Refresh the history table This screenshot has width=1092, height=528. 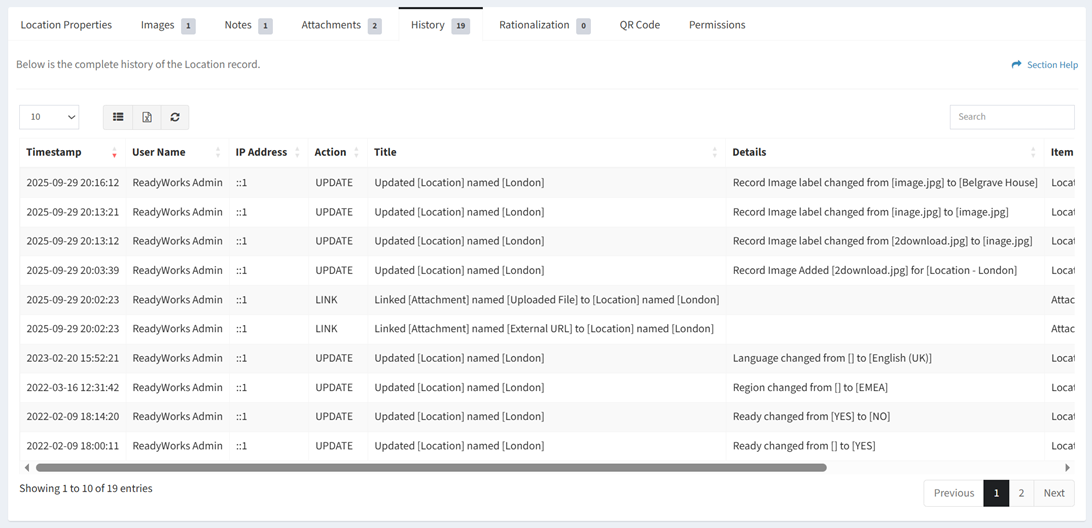[175, 117]
